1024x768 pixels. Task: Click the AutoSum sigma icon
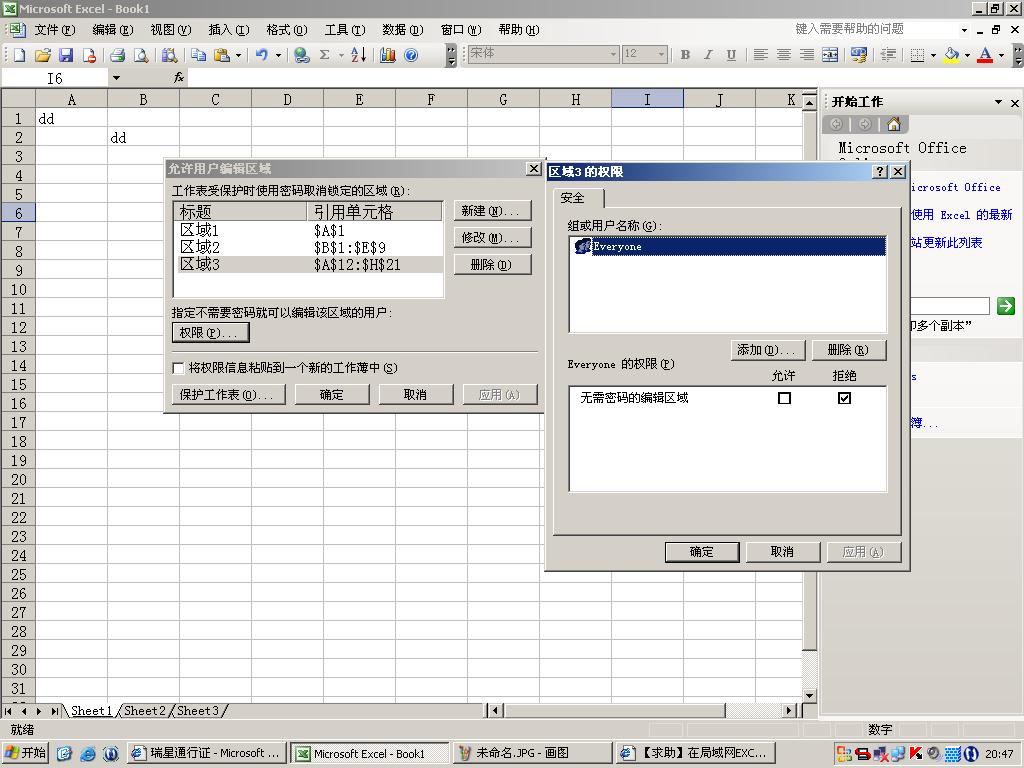[x=325, y=56]
